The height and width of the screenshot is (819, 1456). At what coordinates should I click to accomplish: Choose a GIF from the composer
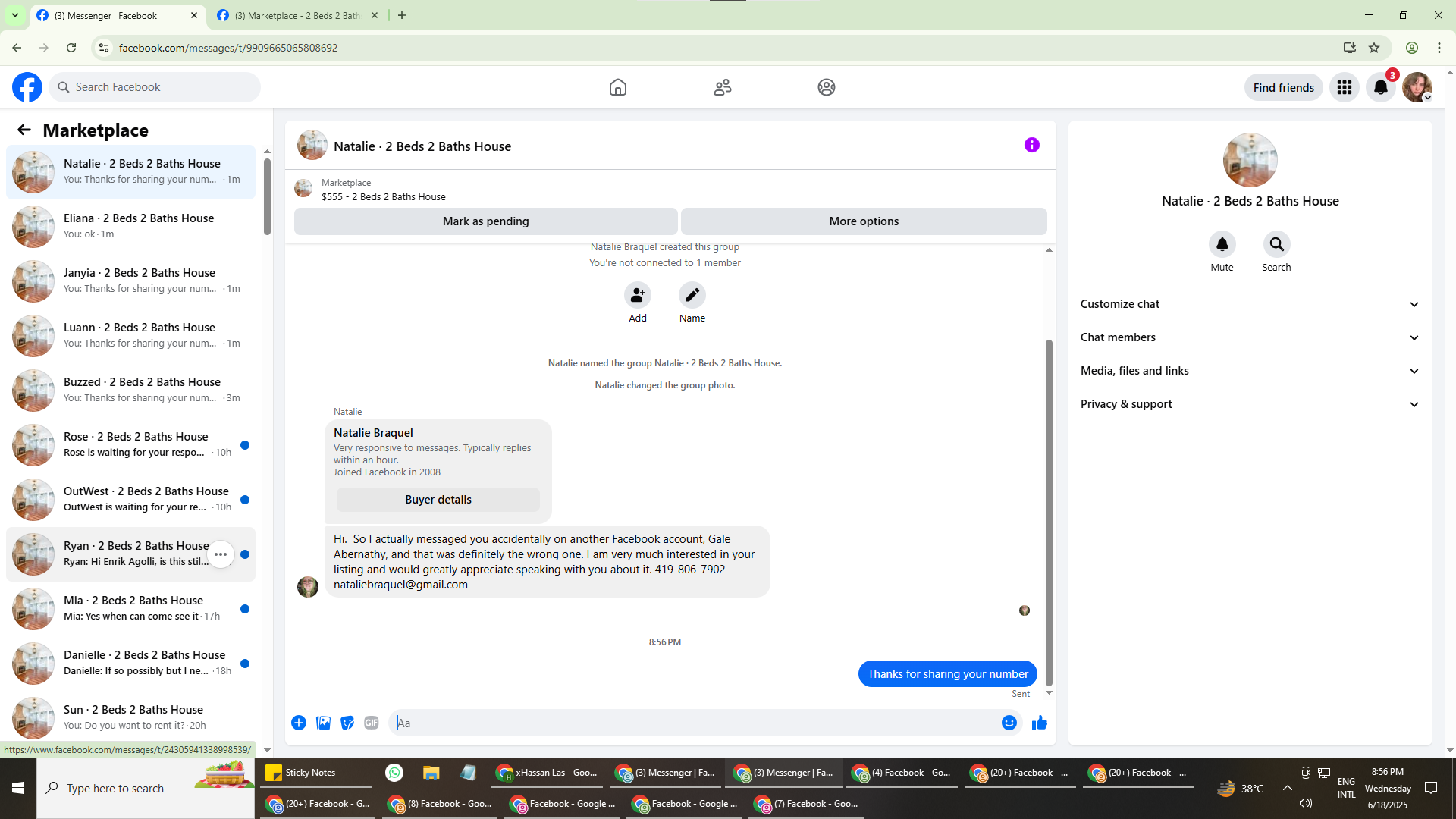tap(372, 723)
